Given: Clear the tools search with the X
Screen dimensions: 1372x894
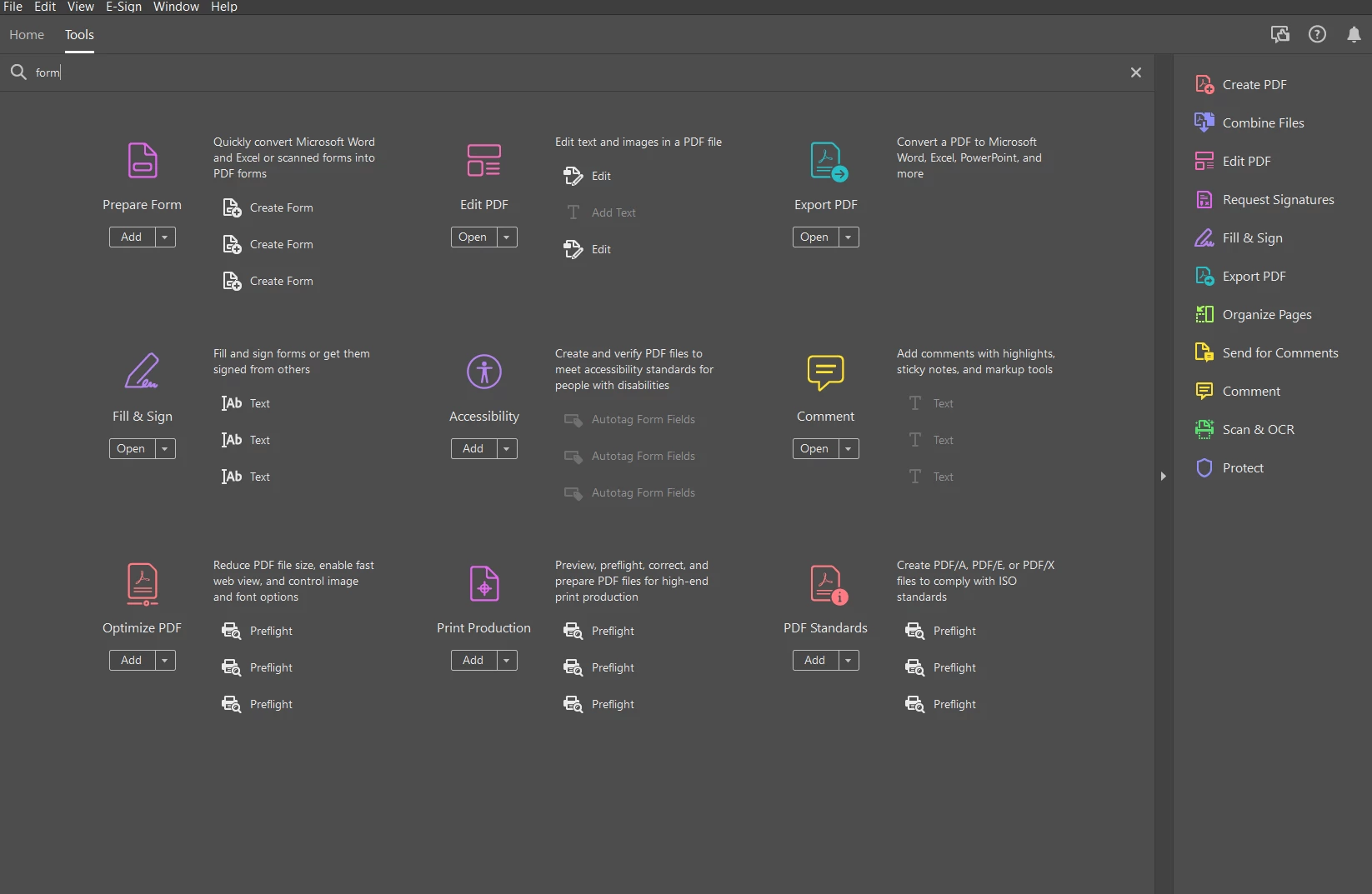Looking at the screenshot, I should (1136, 73).
